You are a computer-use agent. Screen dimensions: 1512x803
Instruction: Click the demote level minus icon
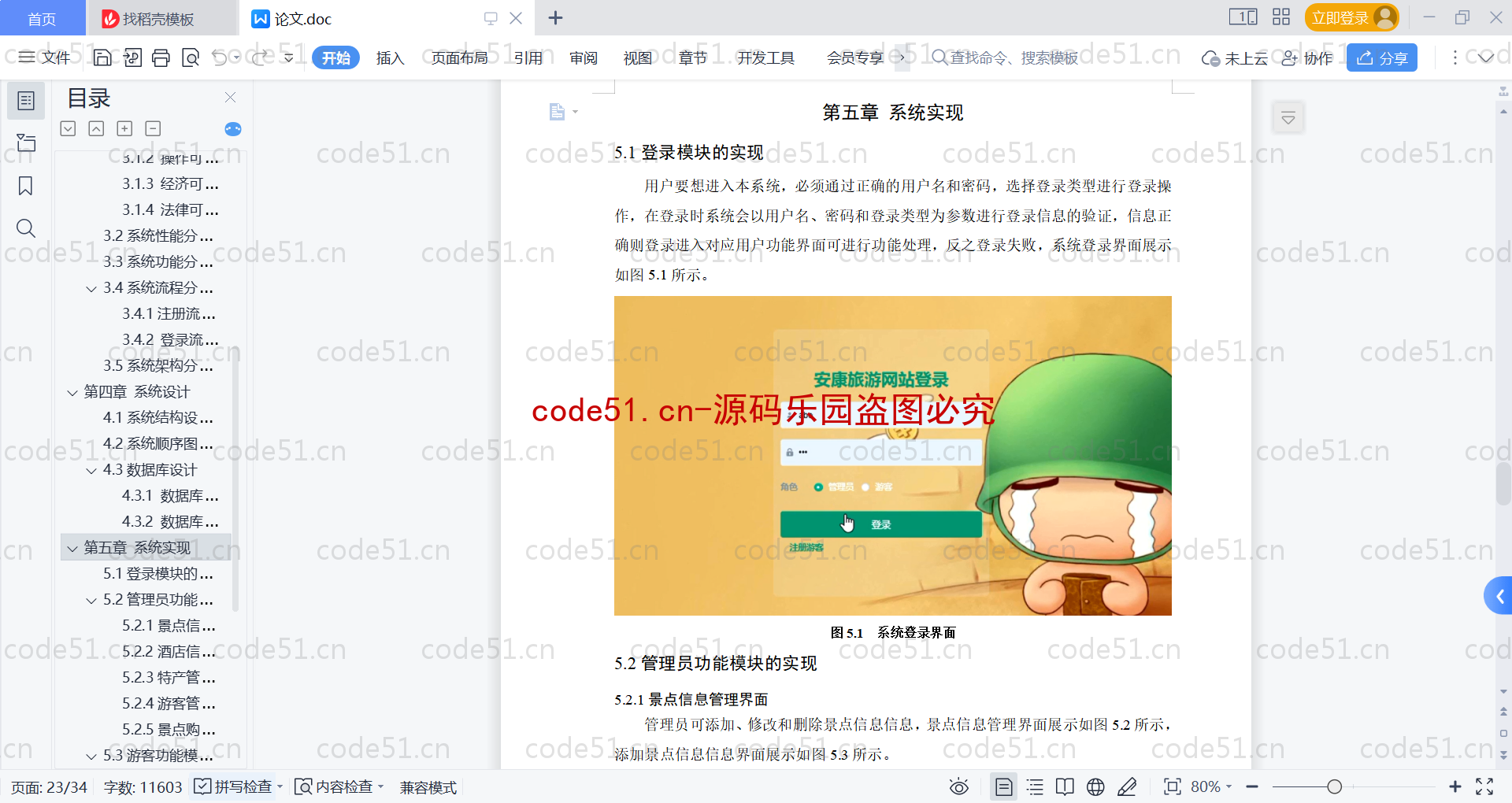pyautogui.click(x=154, y=128)
